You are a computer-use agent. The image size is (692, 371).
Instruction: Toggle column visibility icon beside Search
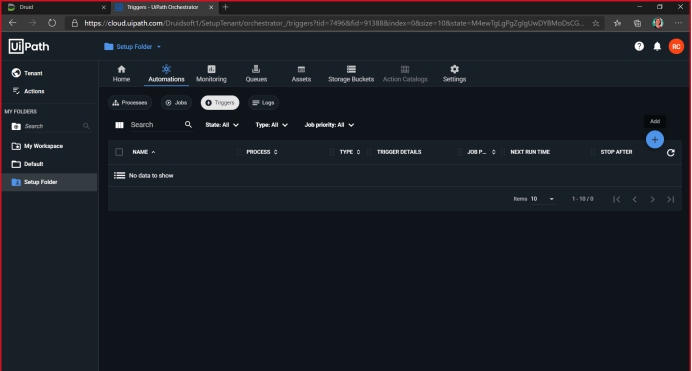[119, 125]
